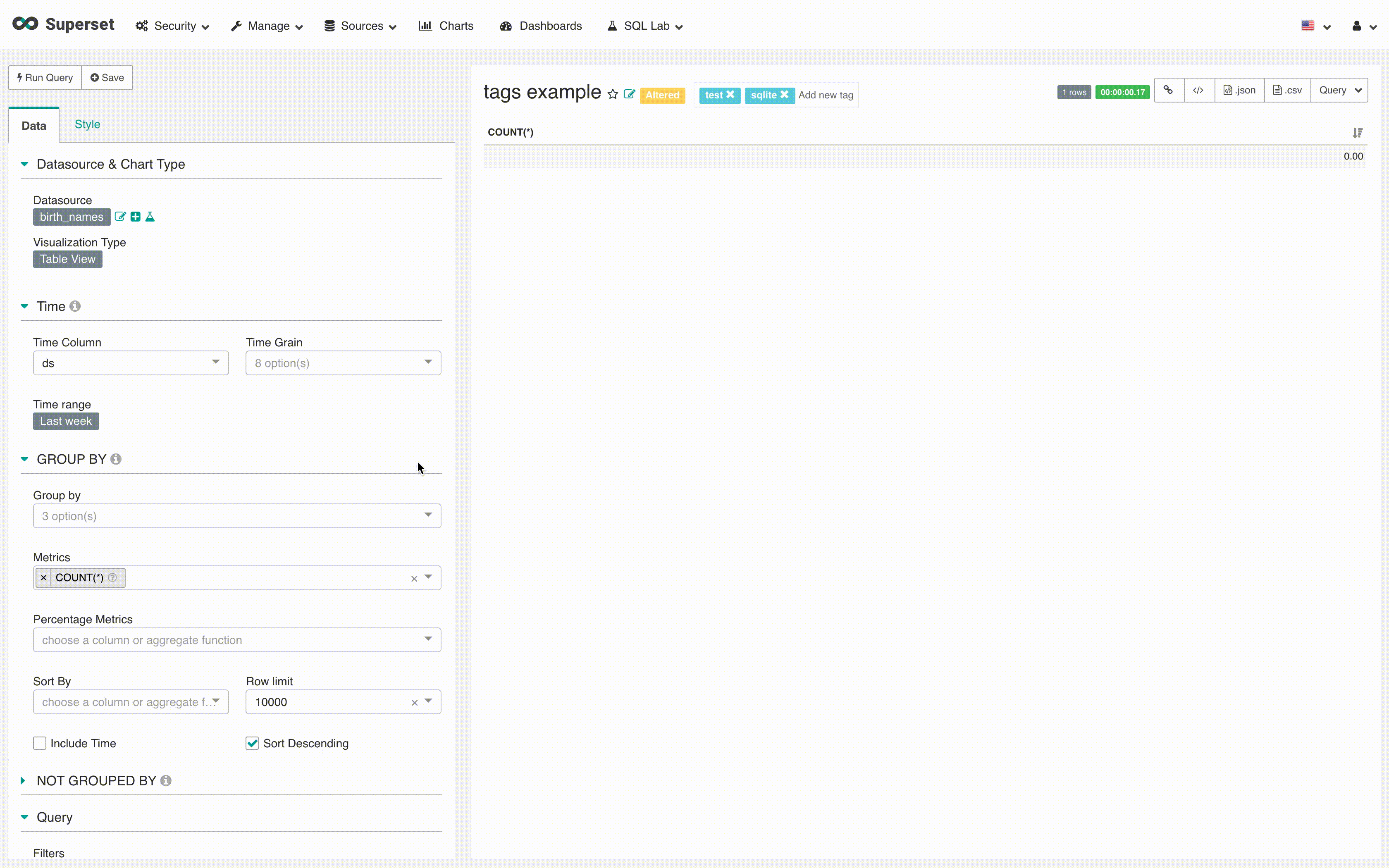Click the edit chart properties icon beside title
Viewport: 1389px width, 868px height.
630,94
